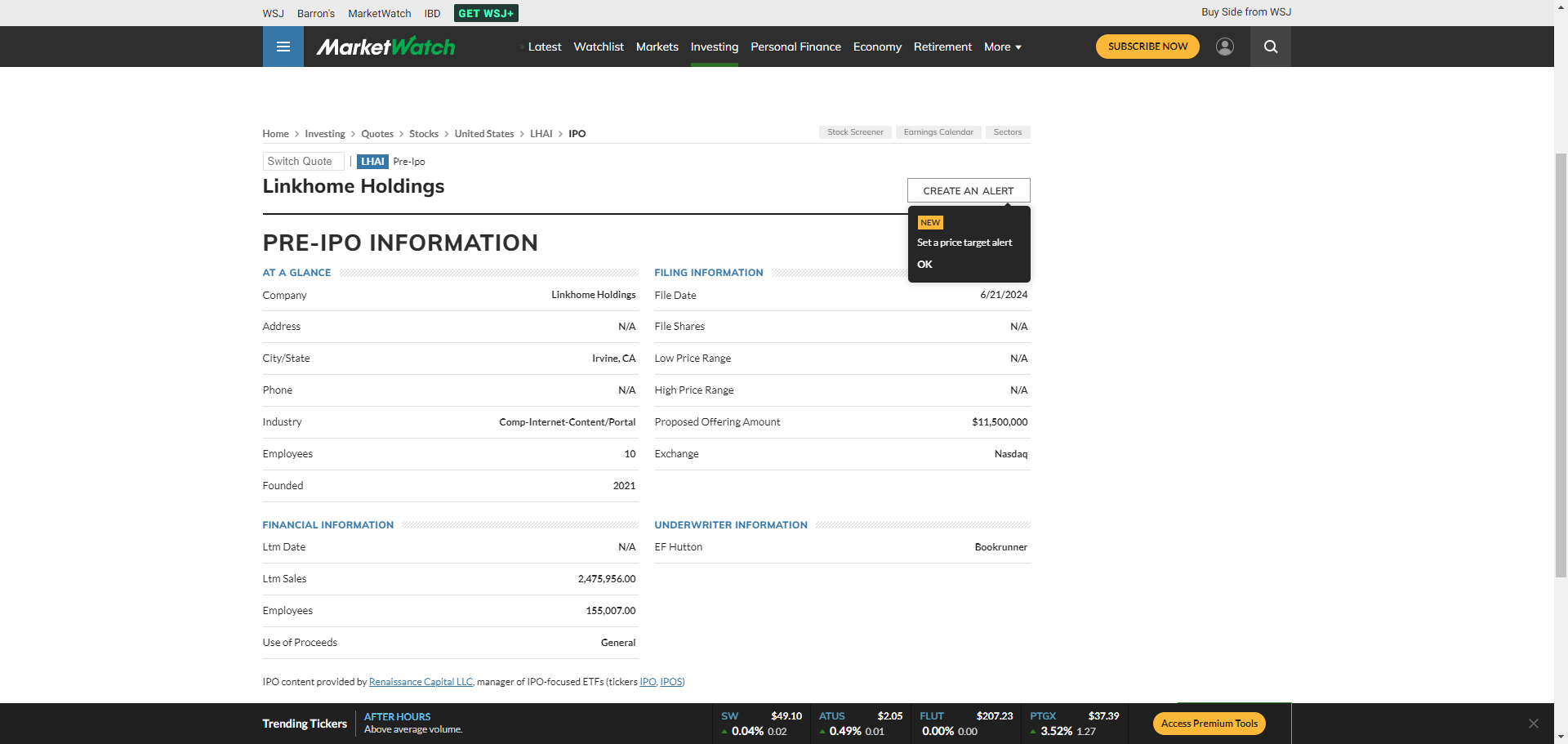The width and height of the screenshot is (1568, 744).
Task: Select the Proposed Offering Amount $11,500,000 value
Action: tap(1000, 422)
